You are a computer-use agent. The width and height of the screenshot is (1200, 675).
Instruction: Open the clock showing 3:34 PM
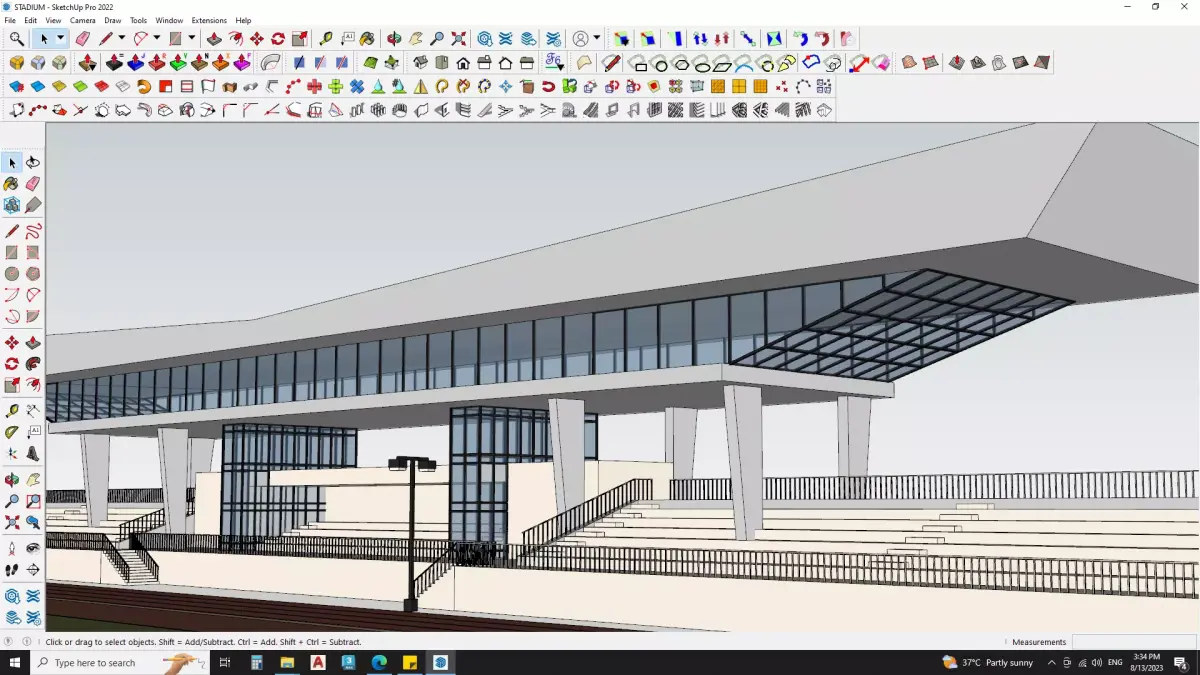(1146, 662)
